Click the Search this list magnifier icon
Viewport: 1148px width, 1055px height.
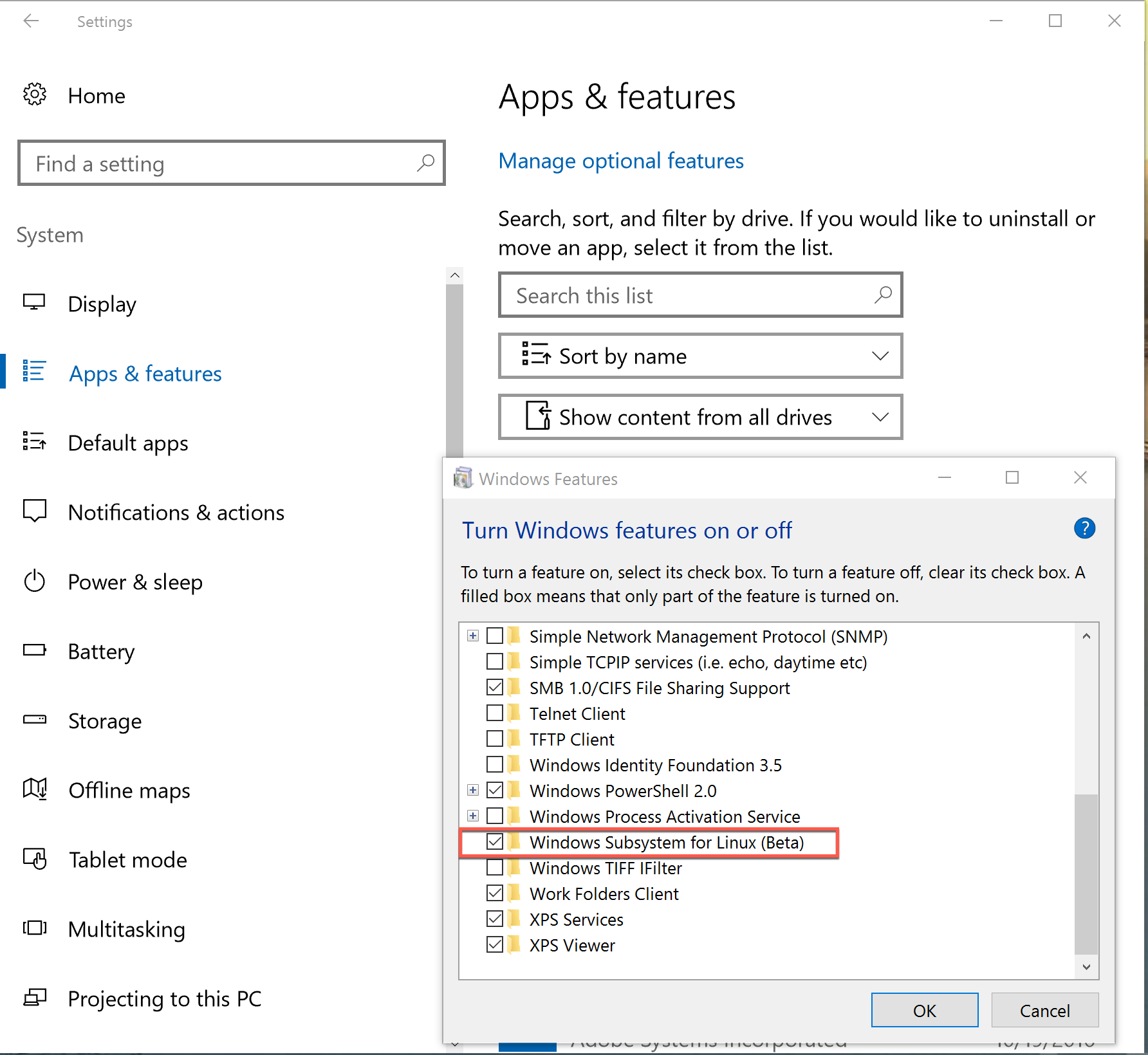883,295
